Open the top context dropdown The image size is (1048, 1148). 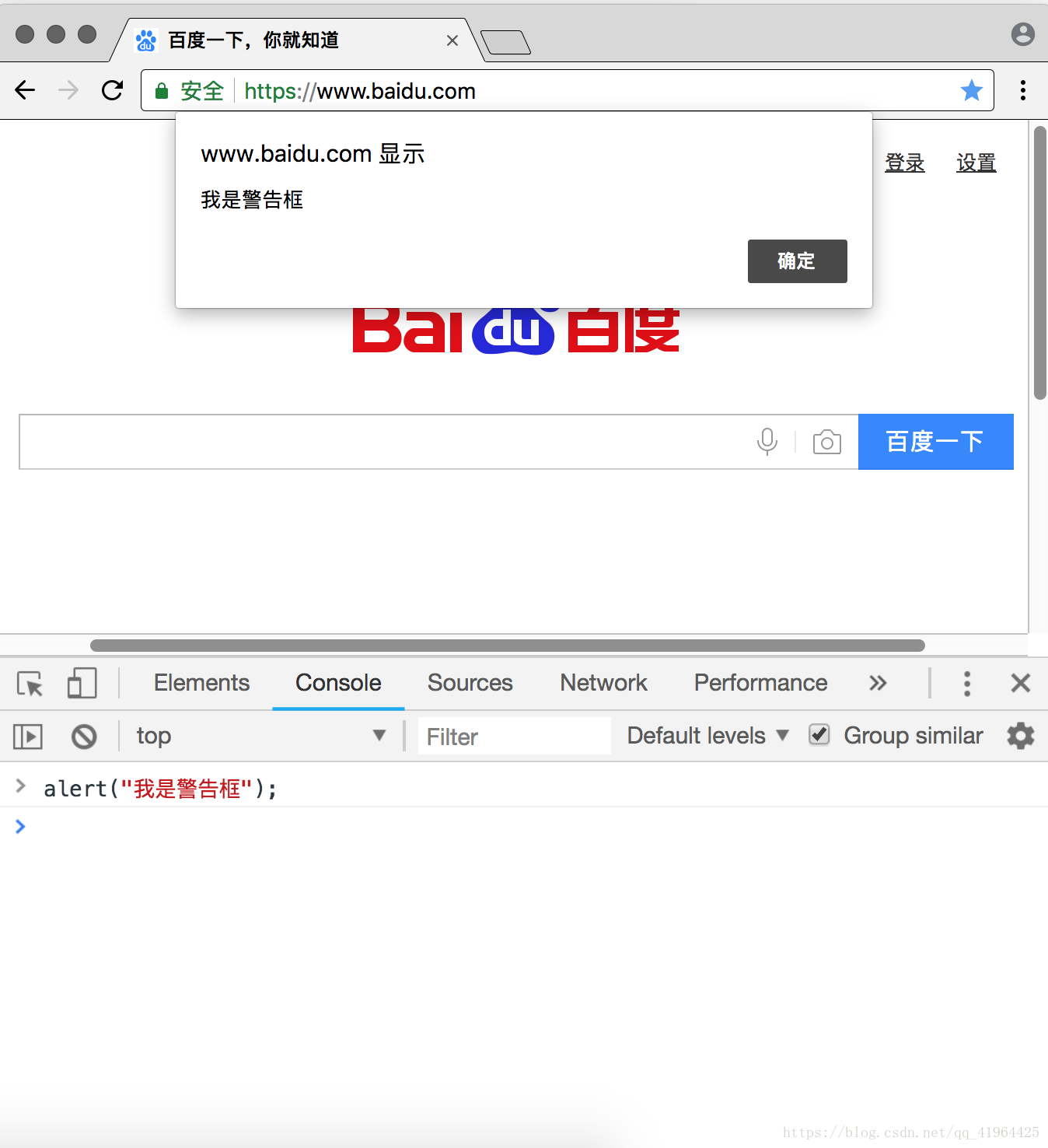[261, 736]
